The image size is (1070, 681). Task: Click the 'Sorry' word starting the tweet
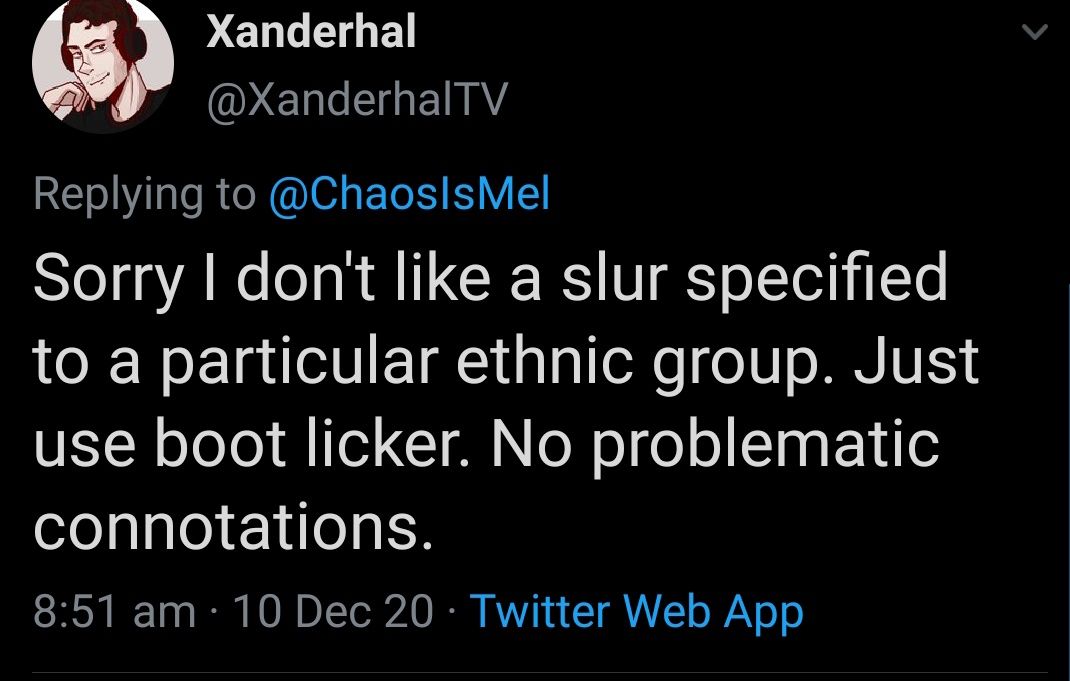click(x=108, y=280)
